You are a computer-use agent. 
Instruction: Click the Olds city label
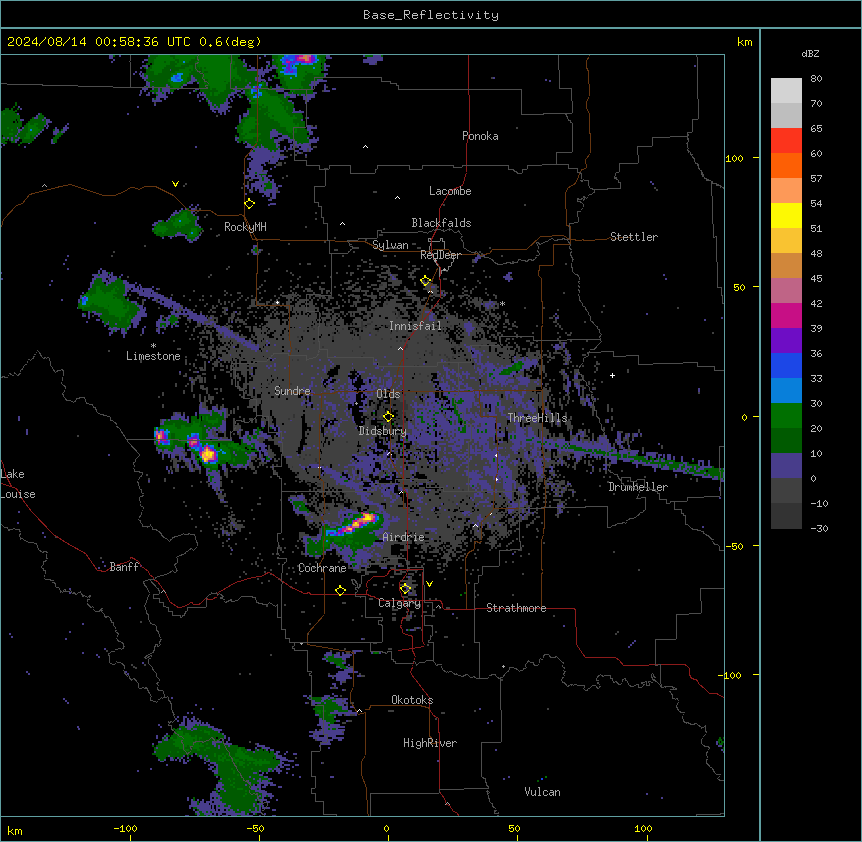click(388, 394)
